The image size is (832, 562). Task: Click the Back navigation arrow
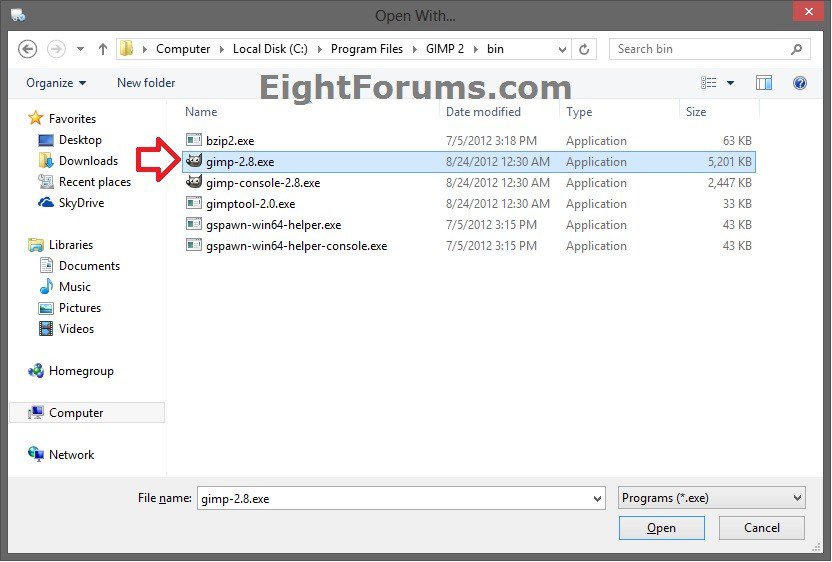27,49
